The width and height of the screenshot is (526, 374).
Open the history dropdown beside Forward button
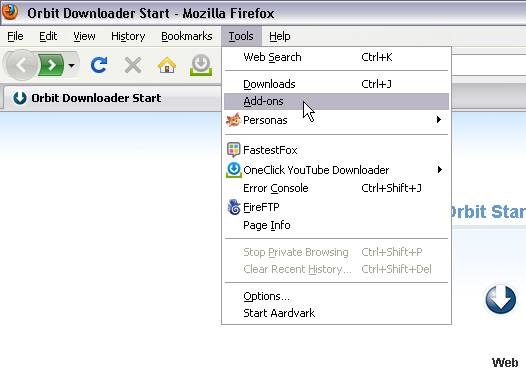click(x=71, y=65)
